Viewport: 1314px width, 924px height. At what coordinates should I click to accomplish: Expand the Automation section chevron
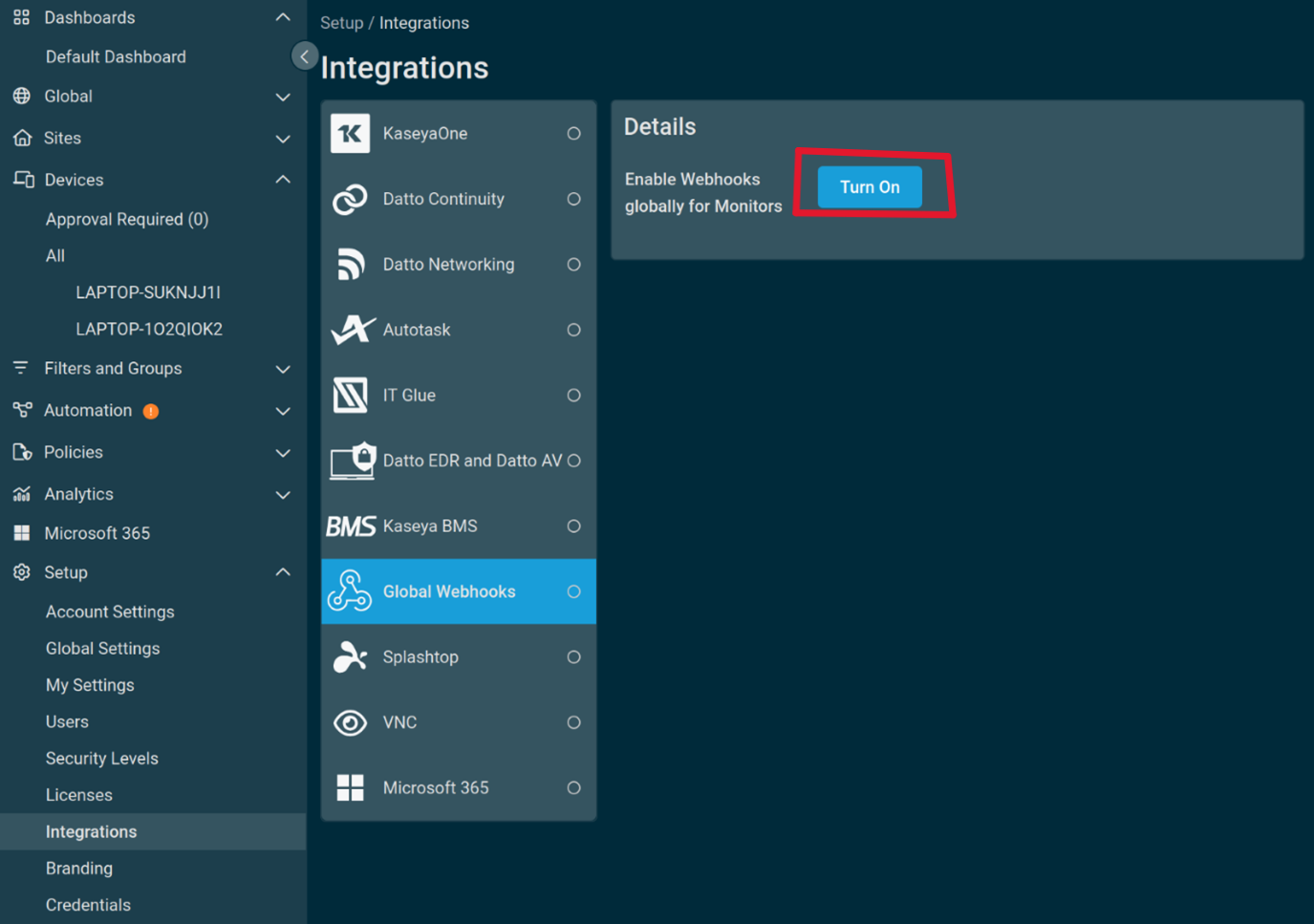283,411
